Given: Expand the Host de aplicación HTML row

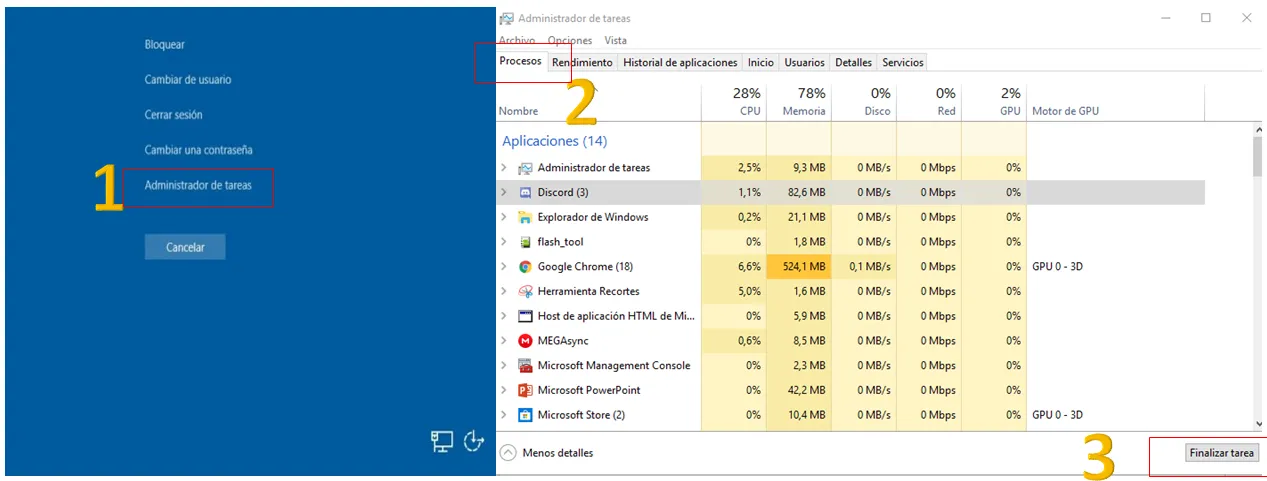Looking at the screenshot, I should pos(504,316).
